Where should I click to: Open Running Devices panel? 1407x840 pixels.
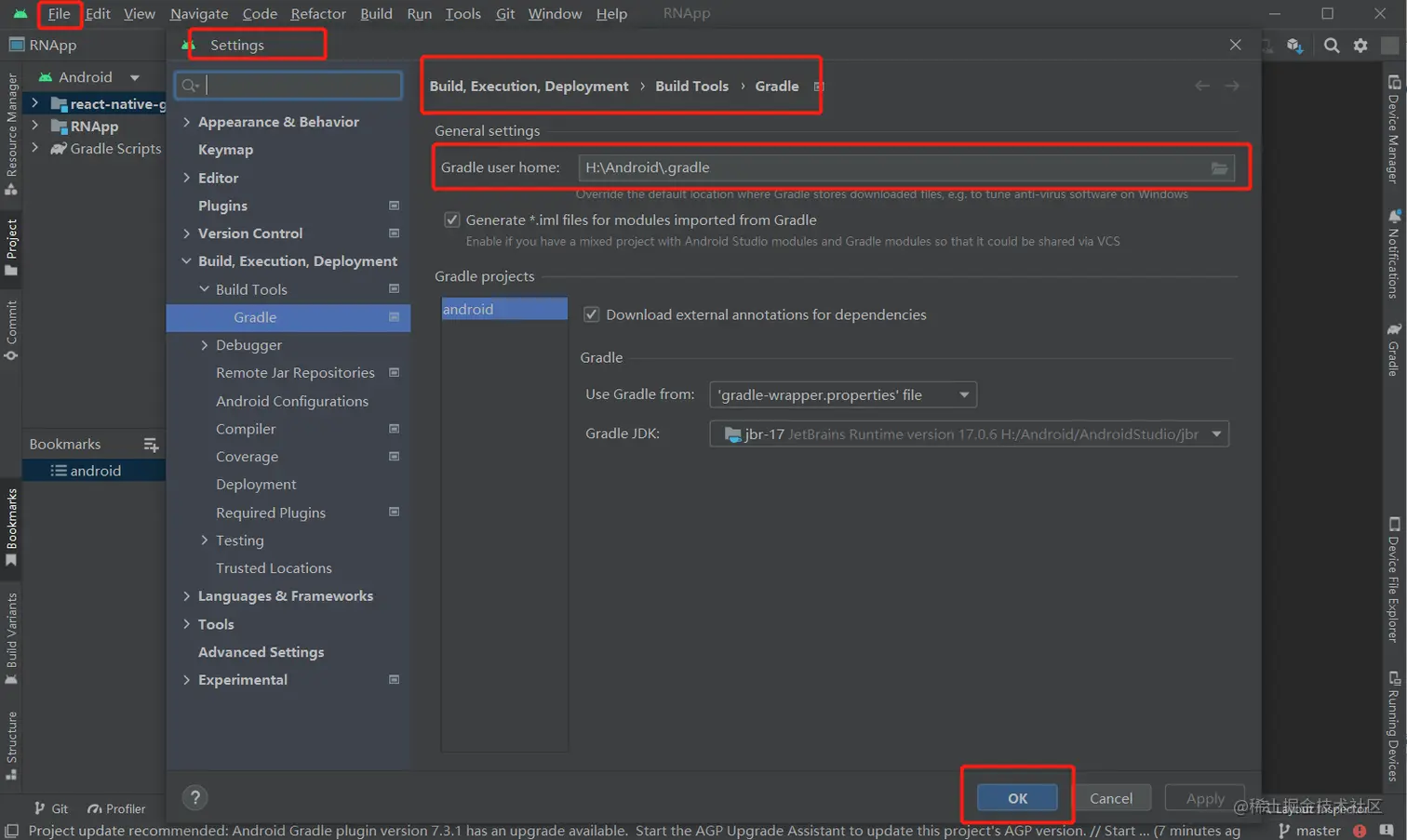pyautogui.click(x=1393, y=727)
